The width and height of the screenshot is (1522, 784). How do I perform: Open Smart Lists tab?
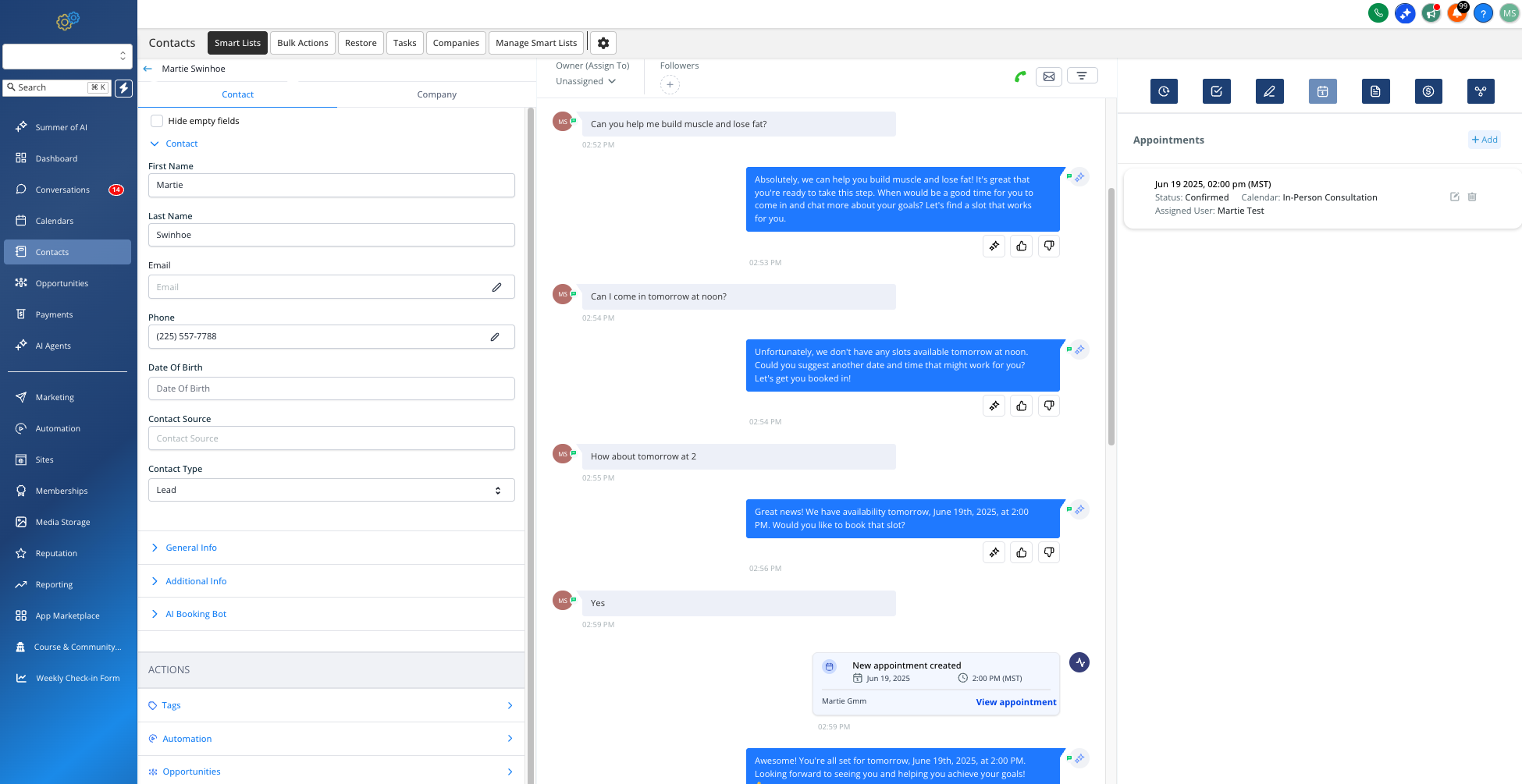237,43
